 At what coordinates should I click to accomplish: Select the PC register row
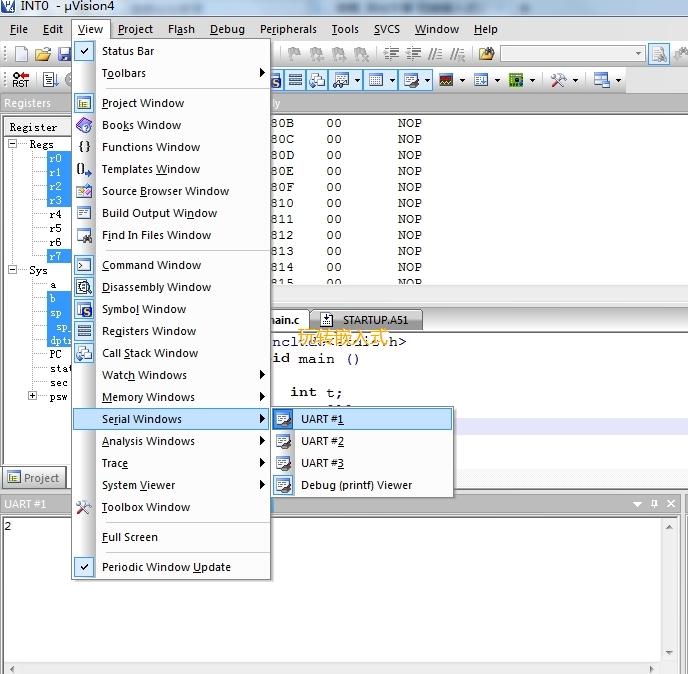click(55, 354)
